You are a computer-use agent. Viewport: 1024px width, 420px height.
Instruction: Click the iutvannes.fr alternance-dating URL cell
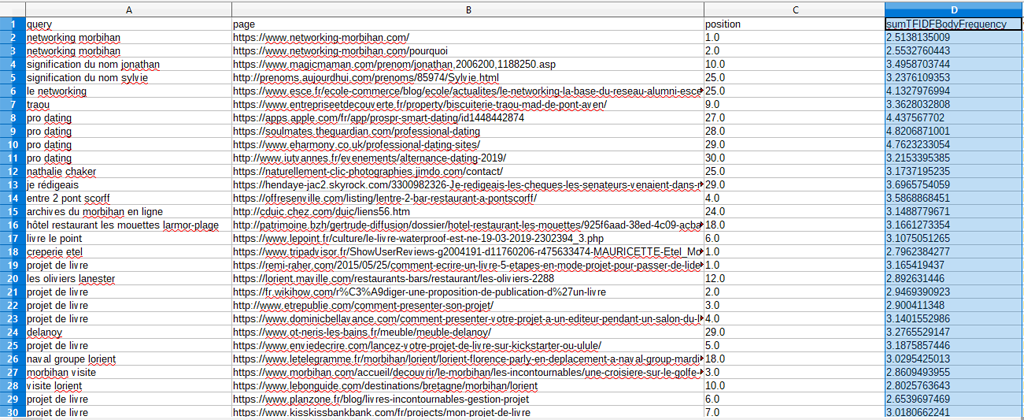click(x=468, y=158)
